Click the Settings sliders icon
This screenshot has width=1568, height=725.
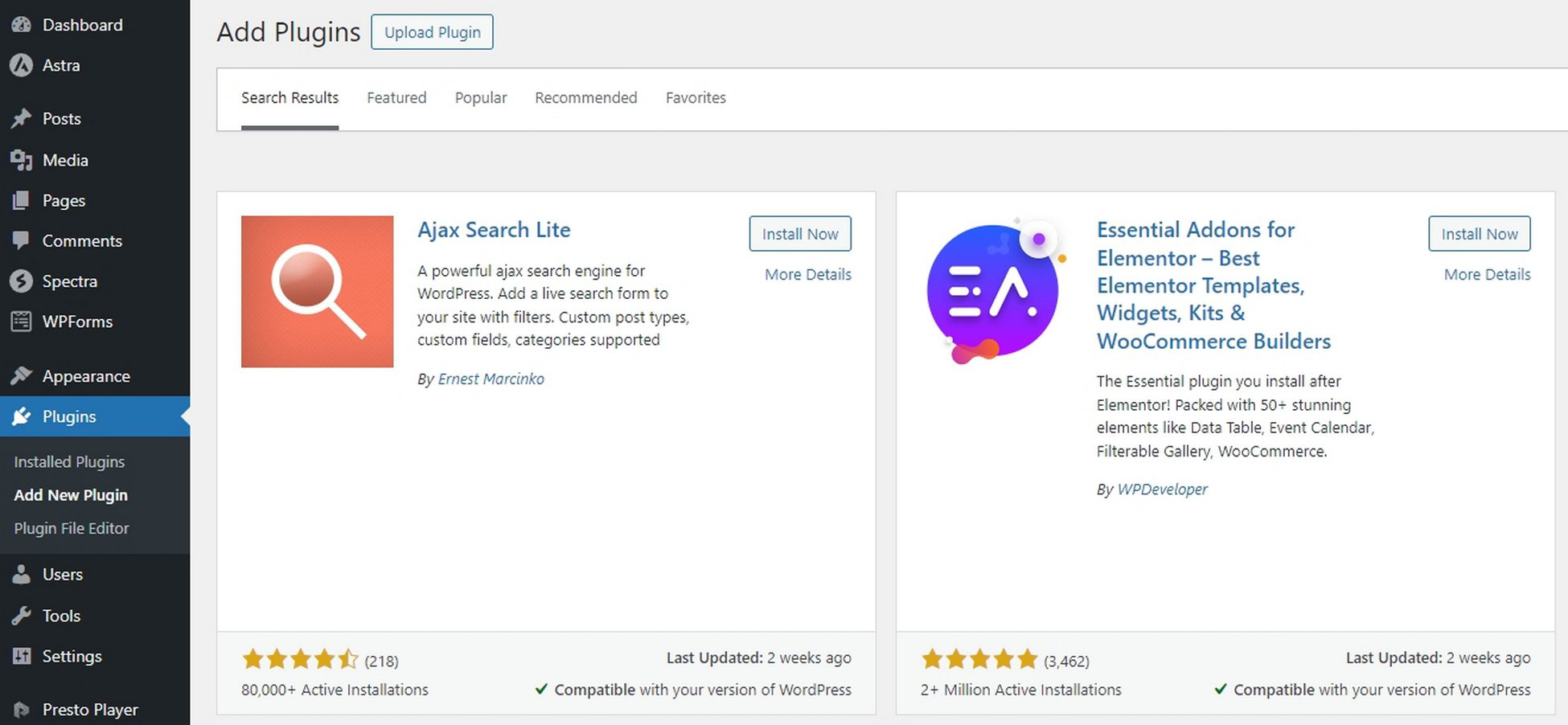(x=21, y=656)
